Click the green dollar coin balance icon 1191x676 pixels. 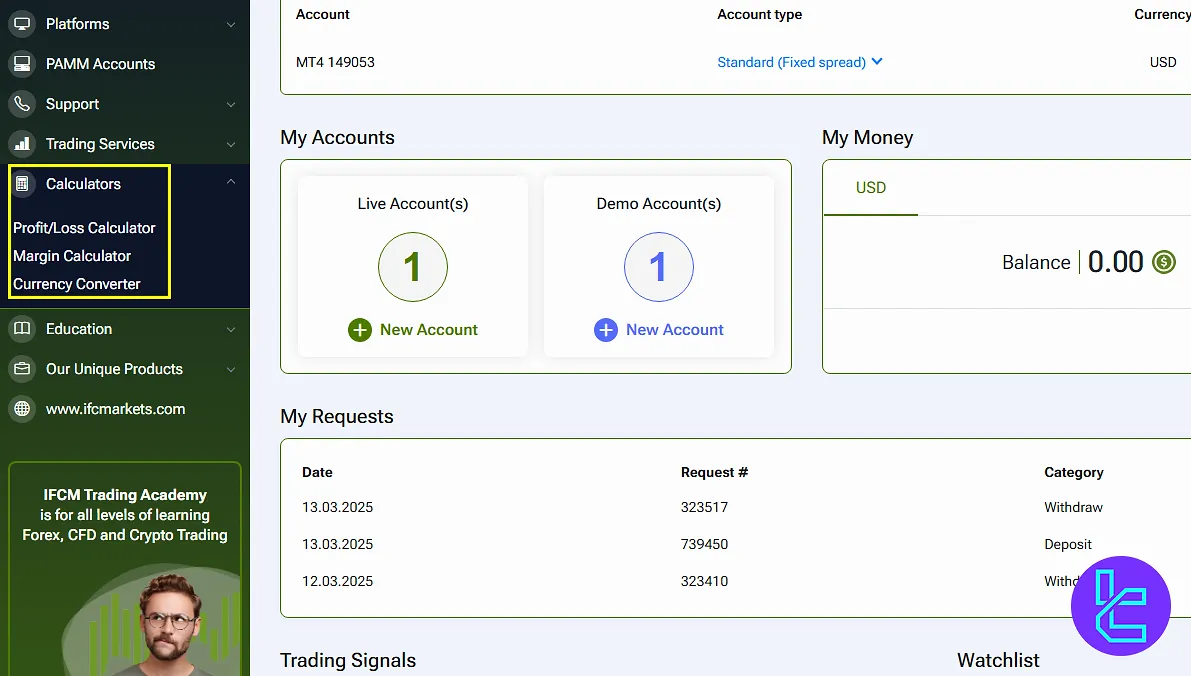[x=1163, y=262]
